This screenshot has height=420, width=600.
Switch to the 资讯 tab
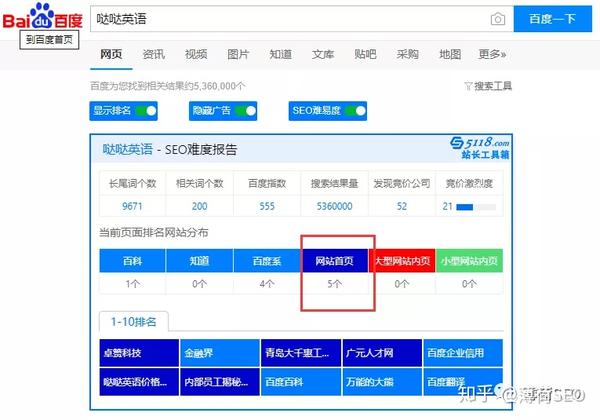point(153,54)
